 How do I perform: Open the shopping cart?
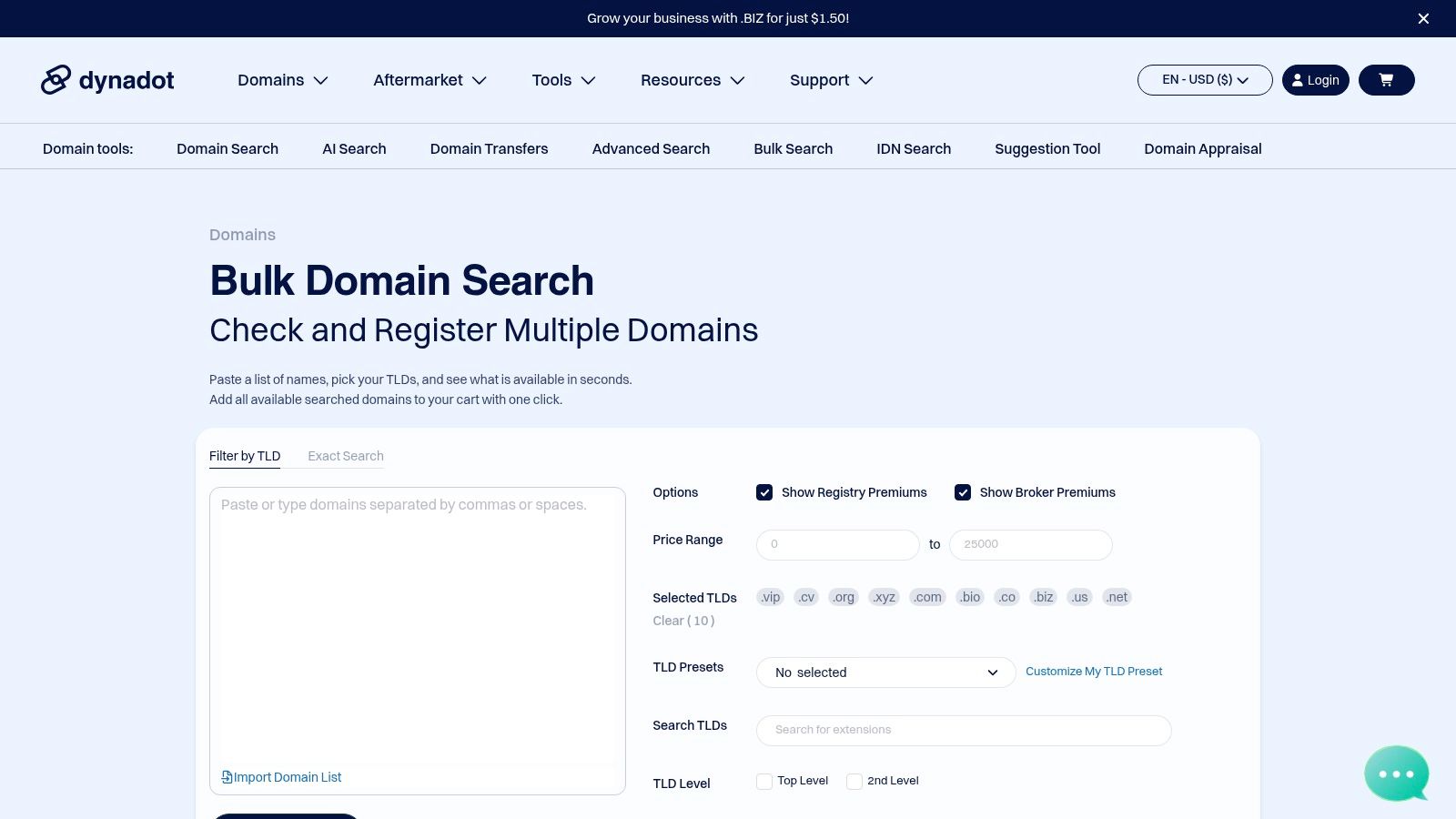pos(1385,80)
